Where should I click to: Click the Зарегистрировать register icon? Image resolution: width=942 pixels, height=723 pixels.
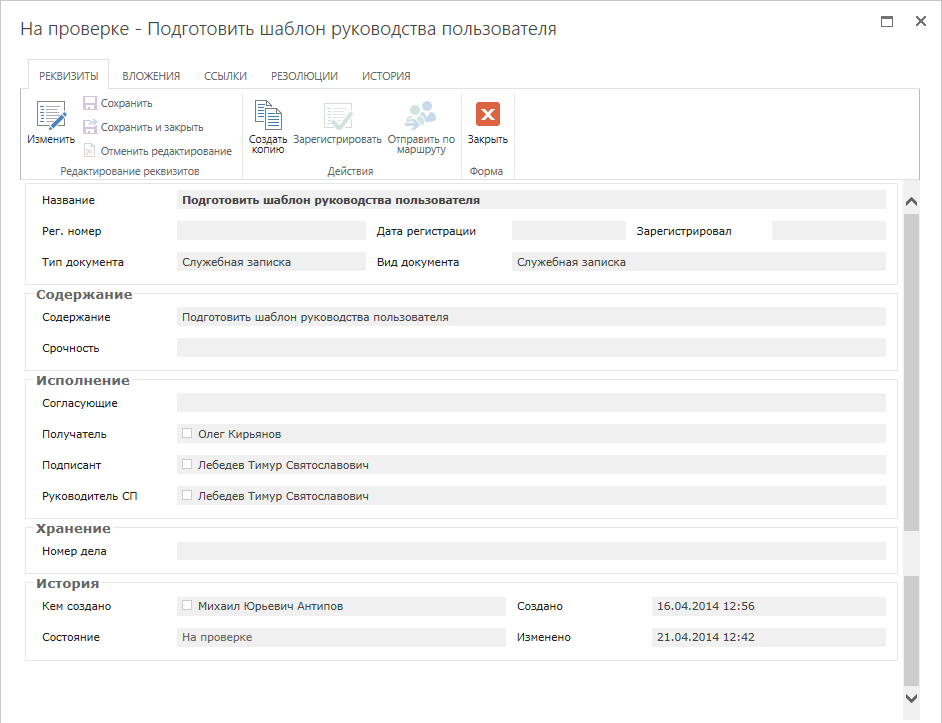point(337,115)
